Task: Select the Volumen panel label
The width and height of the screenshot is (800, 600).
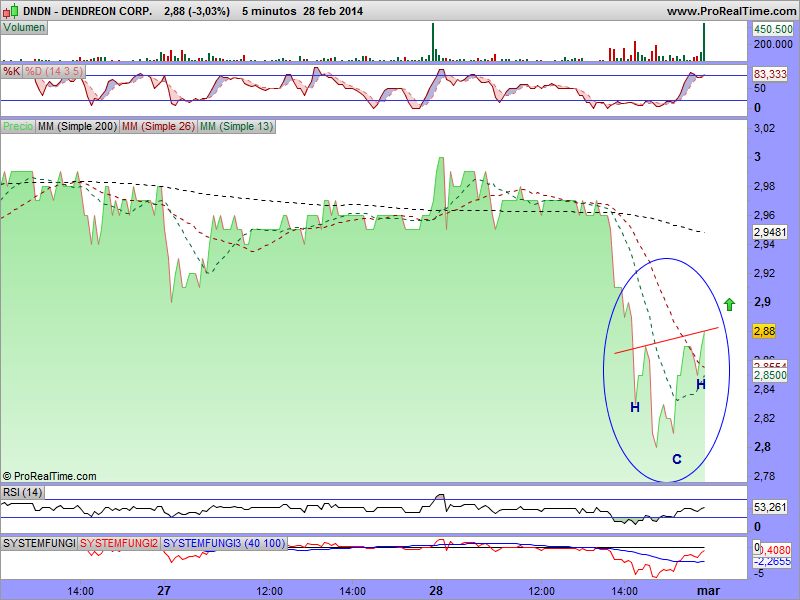Action: [24, 28]
